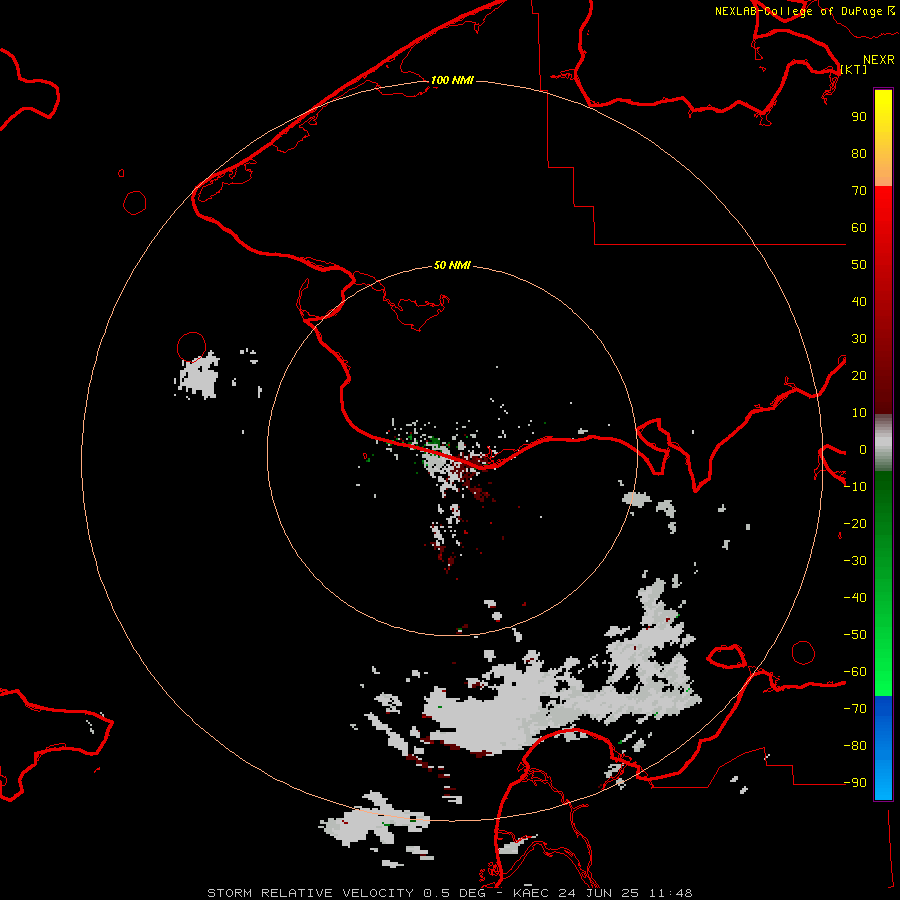Click the "NEXLAB-College of DuPage" header text

[x=798, y=11]
